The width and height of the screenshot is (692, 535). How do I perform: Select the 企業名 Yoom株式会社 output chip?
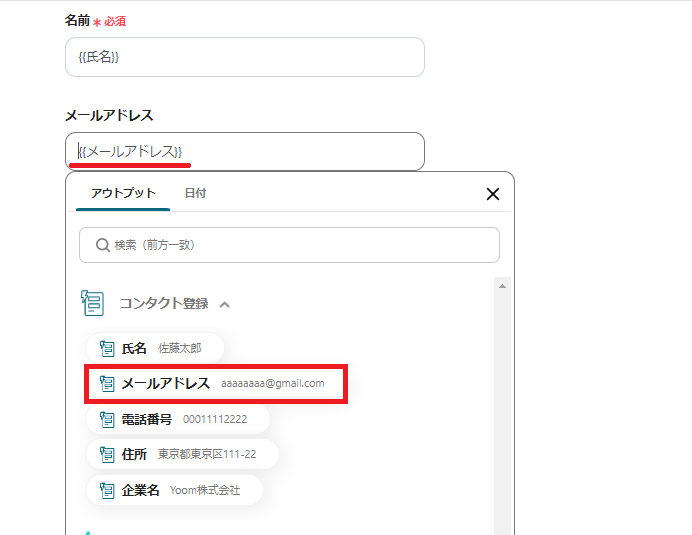click(174, 490)
